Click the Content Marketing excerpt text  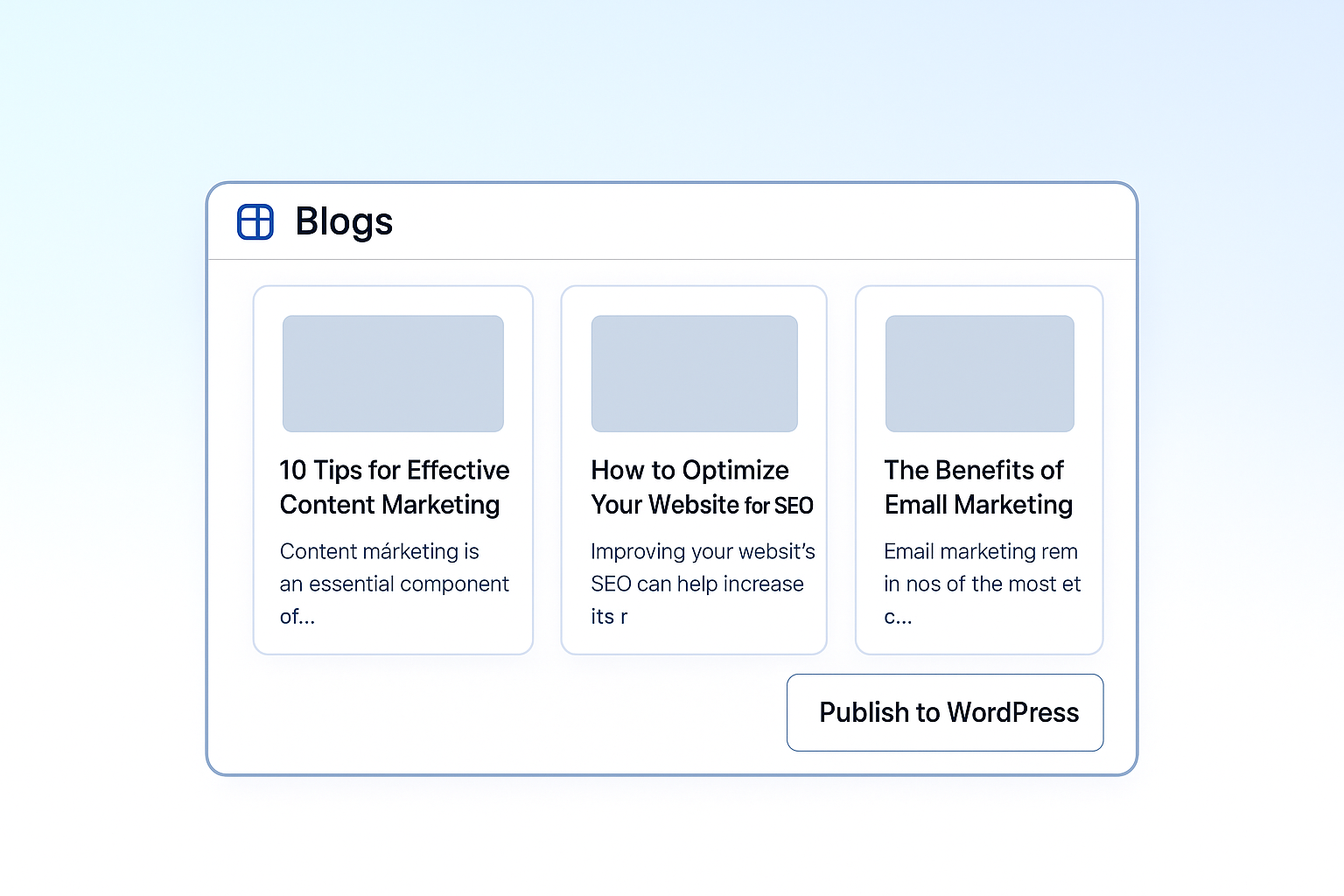[x=394, y=584]
